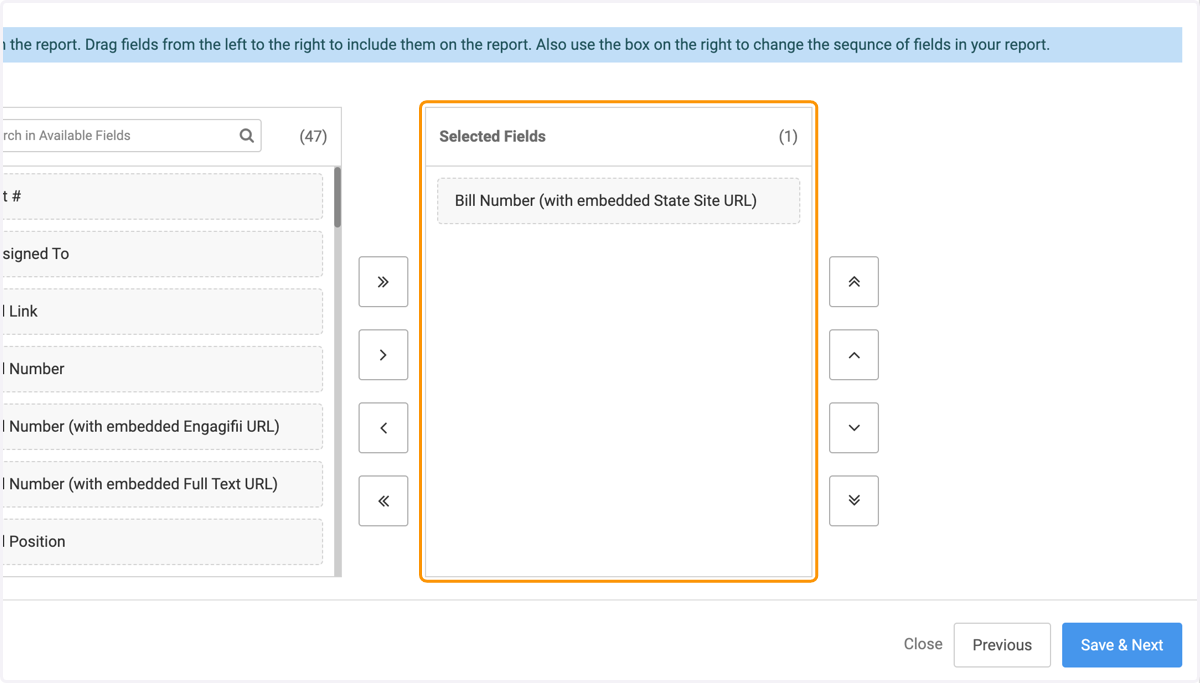Select the Link available field

162,312
